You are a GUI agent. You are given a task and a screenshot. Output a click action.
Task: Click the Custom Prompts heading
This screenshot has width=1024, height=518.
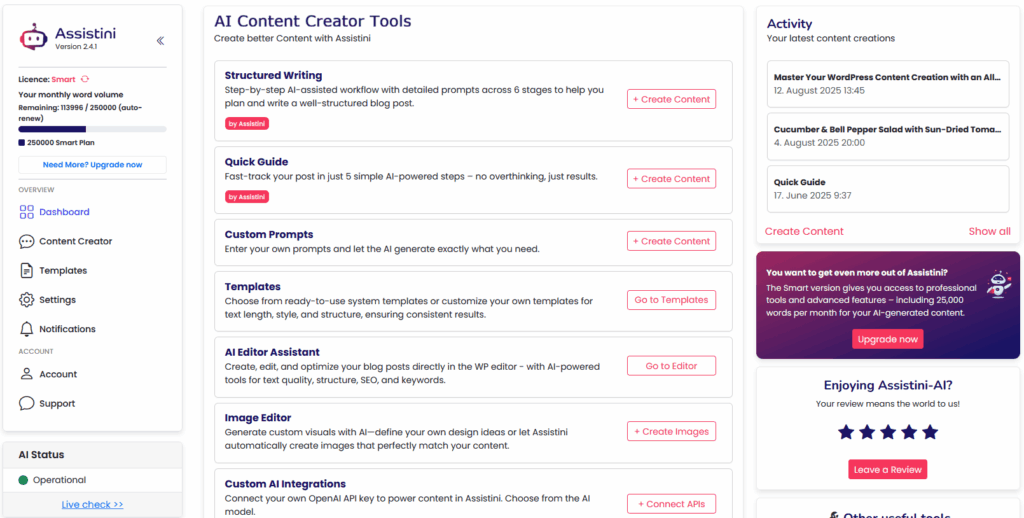[x=269, y=234]
